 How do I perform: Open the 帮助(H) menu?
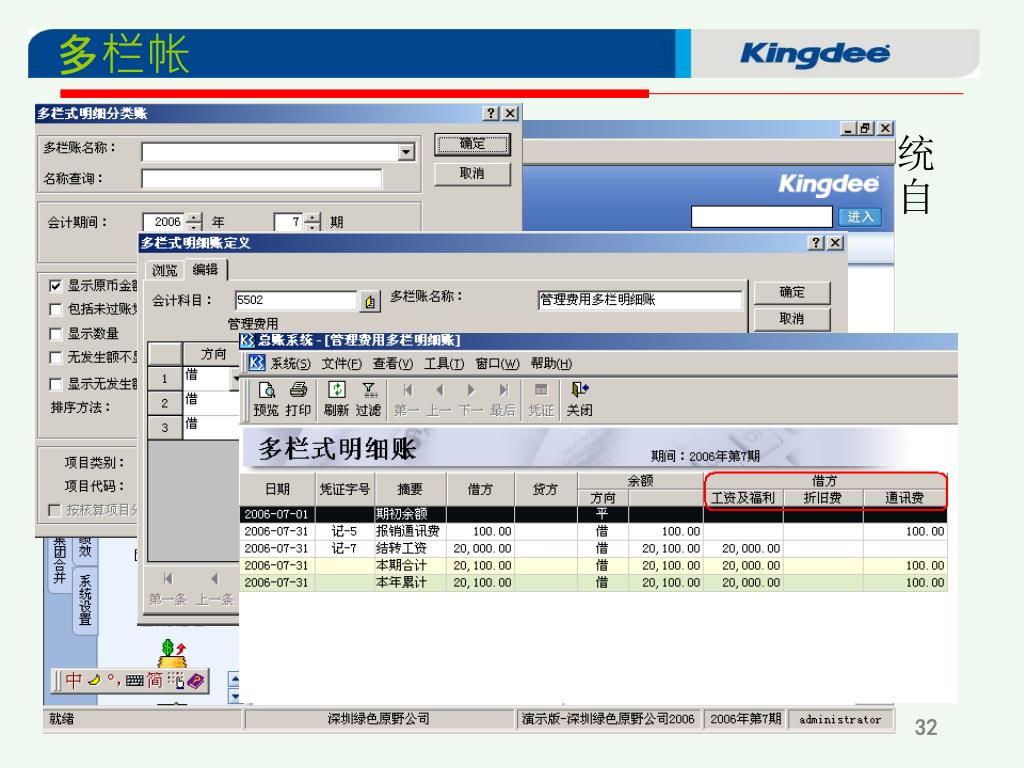point(551,364)
